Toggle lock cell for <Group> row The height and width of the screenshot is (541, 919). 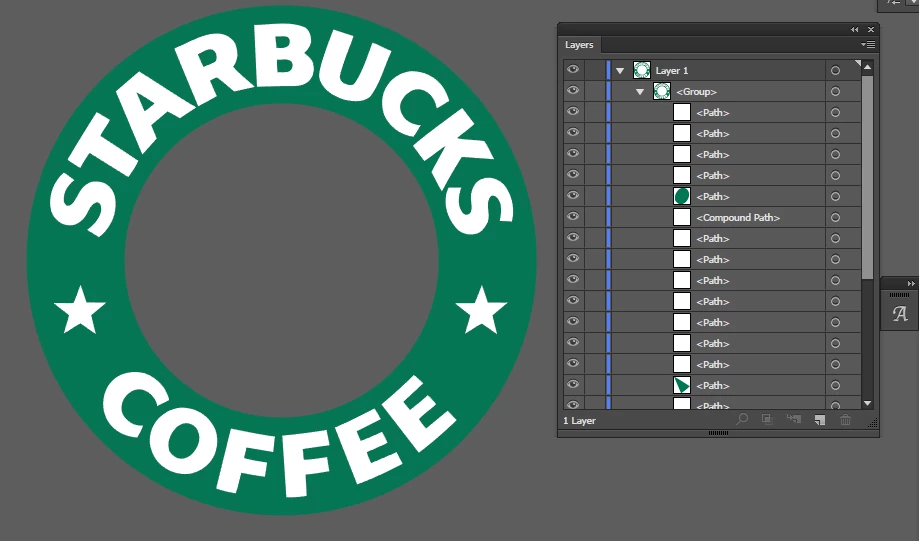pyautogui.click(x=595, y=91)
